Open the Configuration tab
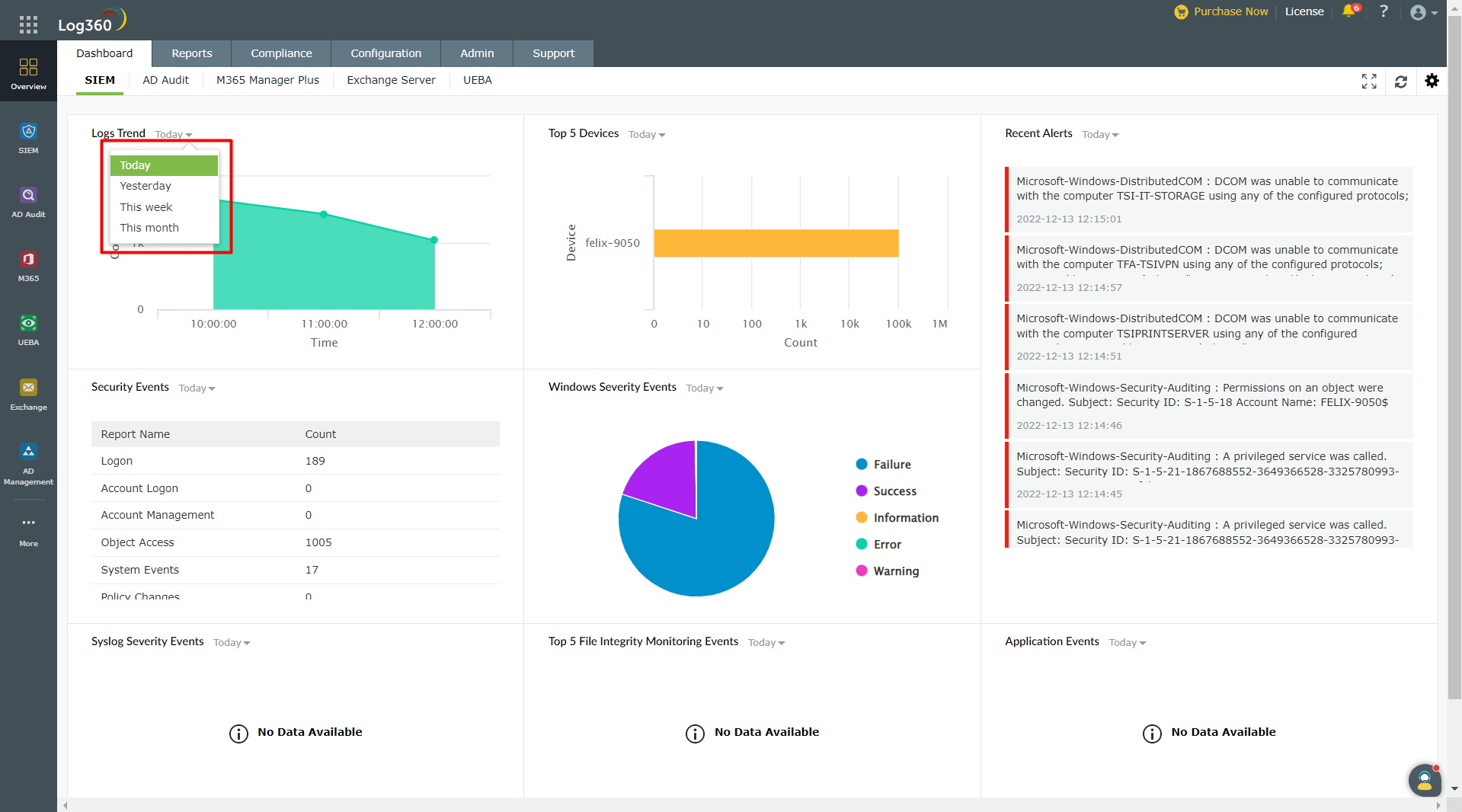The height and width of the screenshot is (812, 1462). [x=385, y=53]
